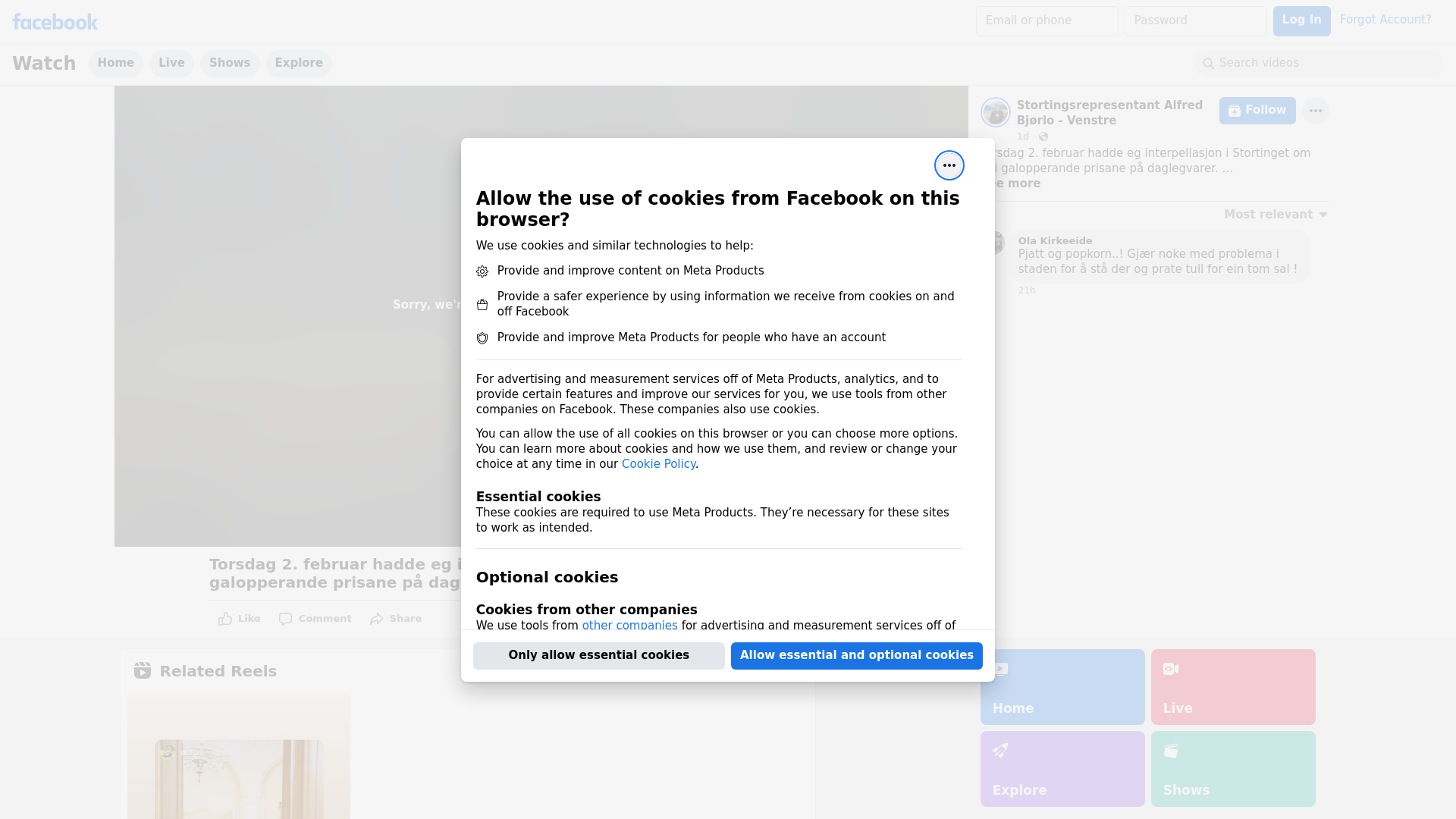Sort comments using the Most relevant dropdown
The width and height of the screenshot is (1456, 819).
click(x=1276, y=215)
